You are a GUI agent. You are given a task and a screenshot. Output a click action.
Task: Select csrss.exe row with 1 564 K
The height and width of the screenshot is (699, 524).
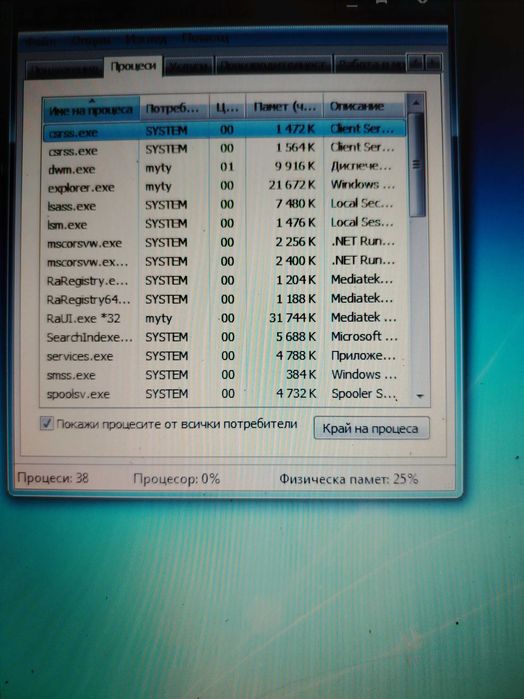tap(224, 148)
